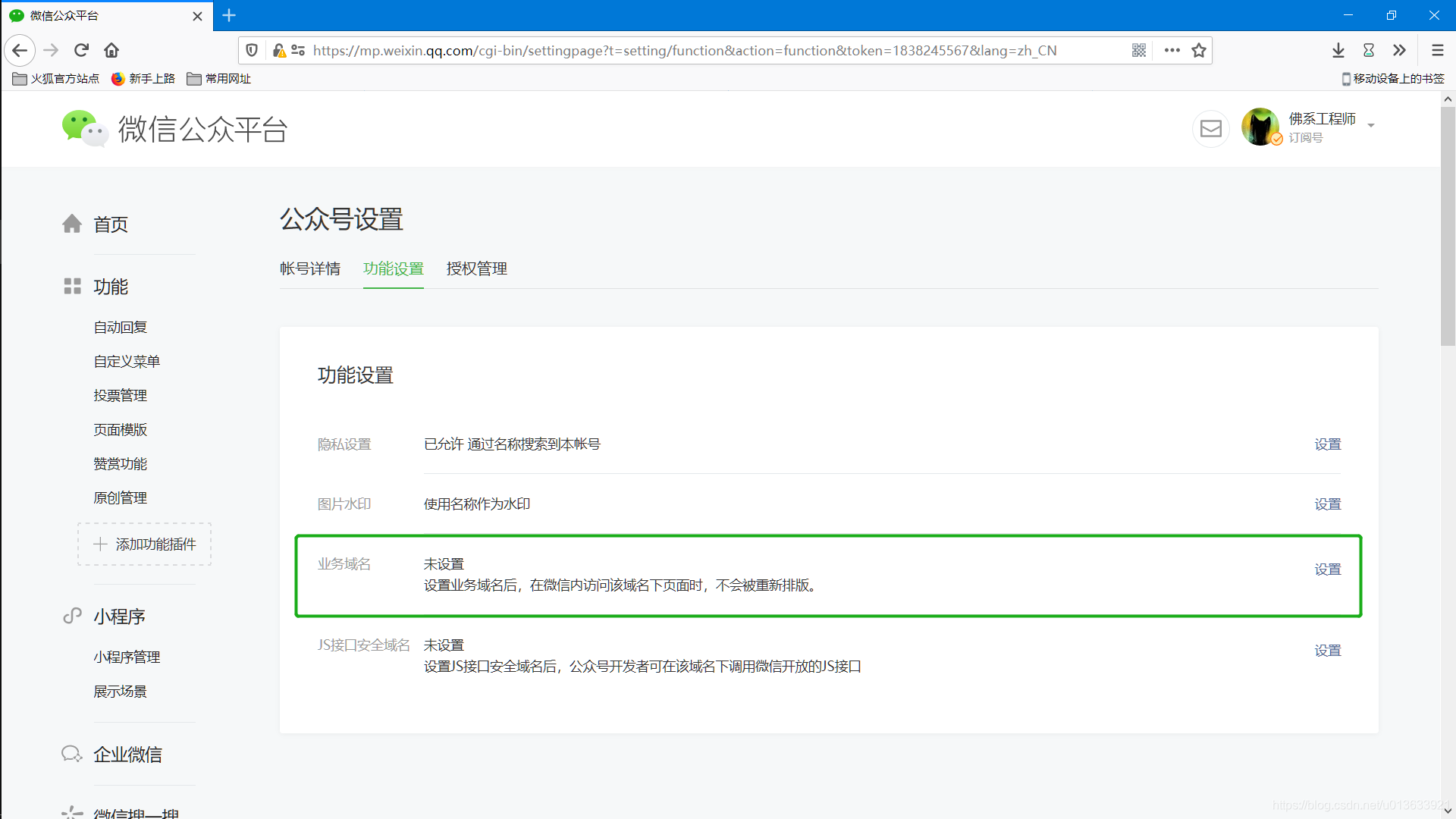
Task: Click the QR code icon in address bar
Action: tap(1139, 50)
